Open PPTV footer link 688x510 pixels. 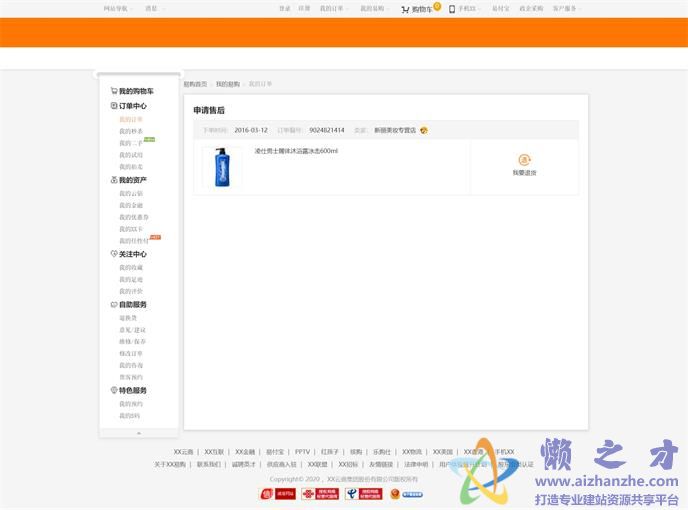[x=302, y=452]
